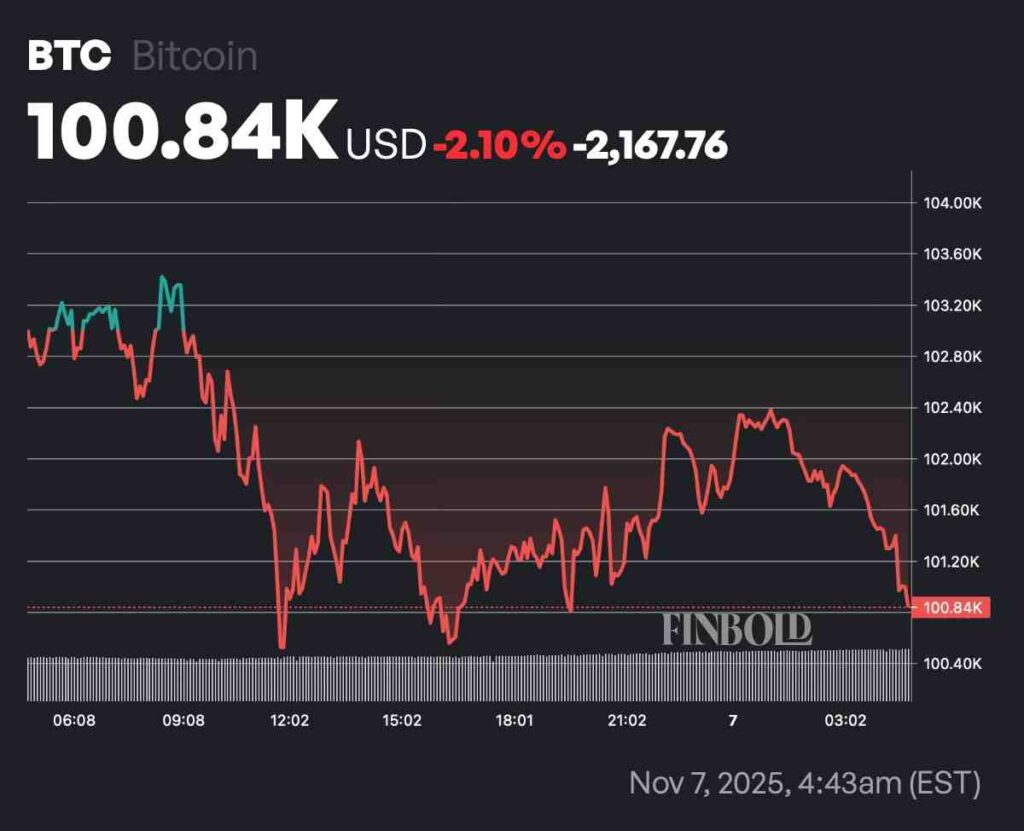Select the 18:01 time axis marker
The height and width of the screenshot is (831, 1024).
click(x=513, y=721)
